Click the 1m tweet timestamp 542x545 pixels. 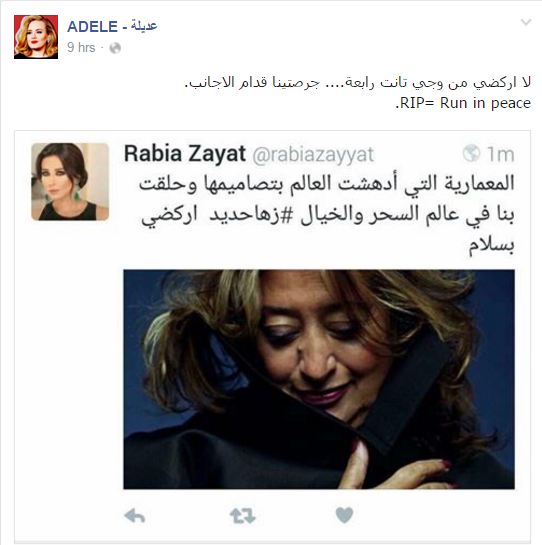[500, 154]
